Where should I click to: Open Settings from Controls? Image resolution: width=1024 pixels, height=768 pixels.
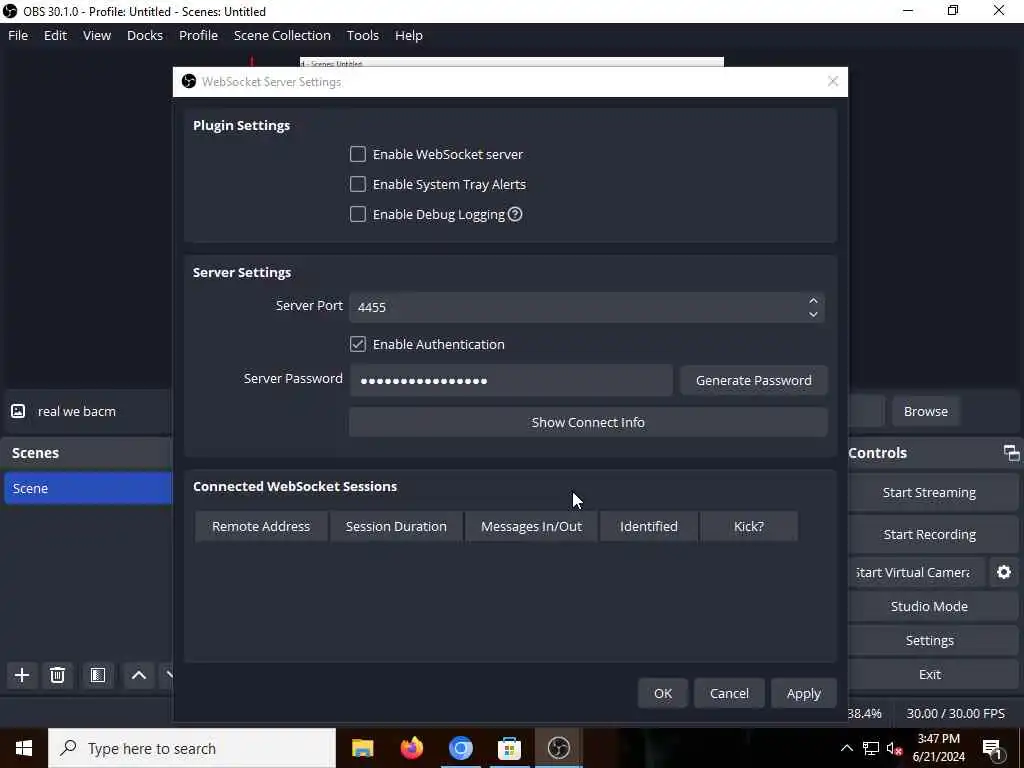pos(929,641)
